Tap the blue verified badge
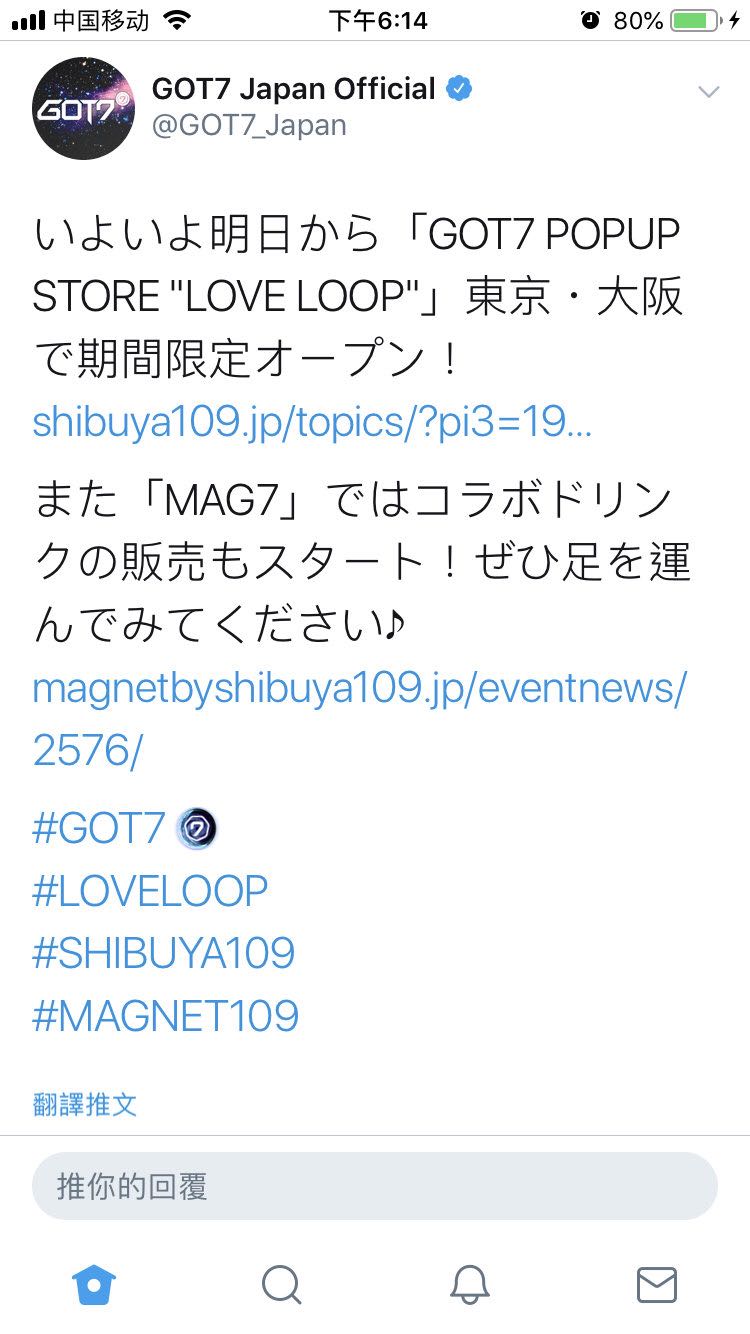The image size is (750, 1334). pos(458,89)
